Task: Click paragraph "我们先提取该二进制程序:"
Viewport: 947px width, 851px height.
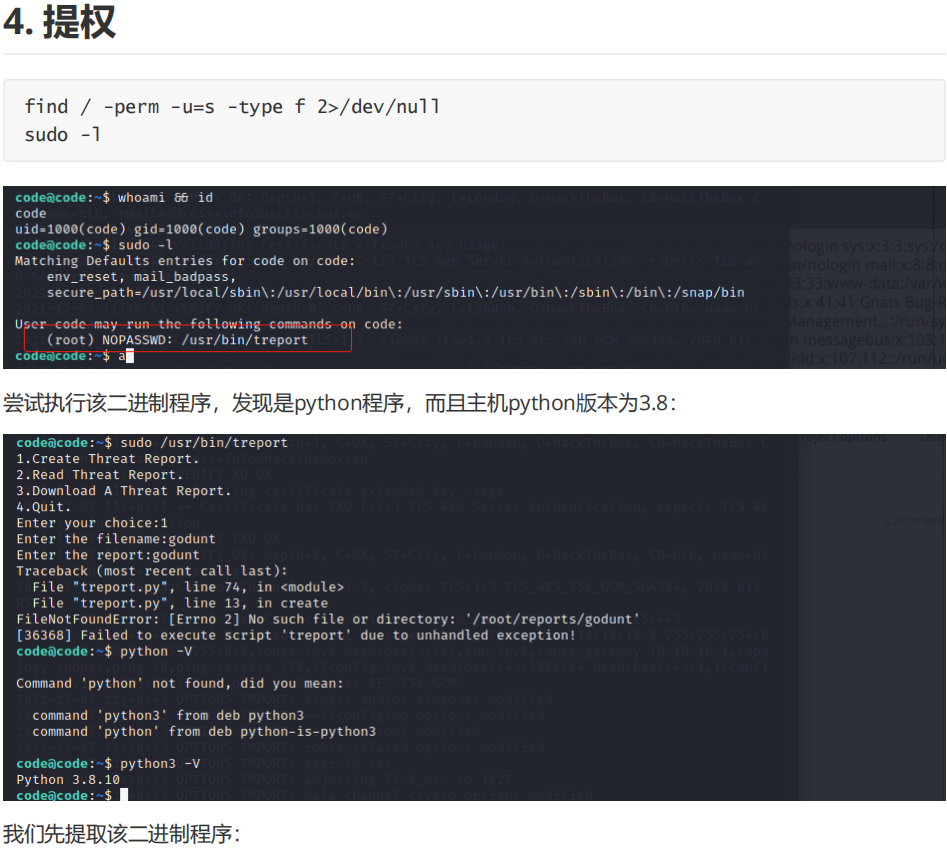Action: [x=122, y=834]
